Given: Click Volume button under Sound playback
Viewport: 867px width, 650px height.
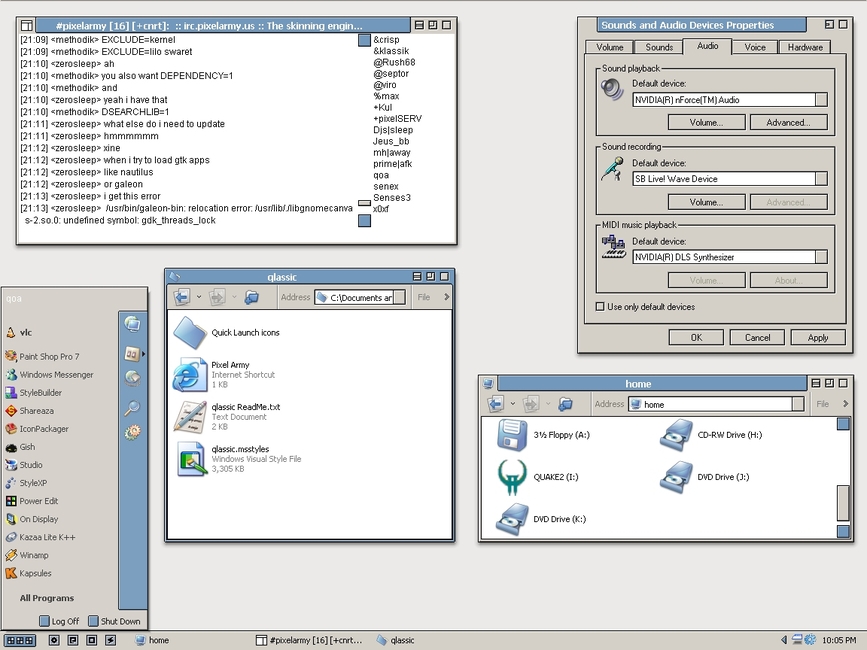Looking at the screenshot, I should point(706,123).
